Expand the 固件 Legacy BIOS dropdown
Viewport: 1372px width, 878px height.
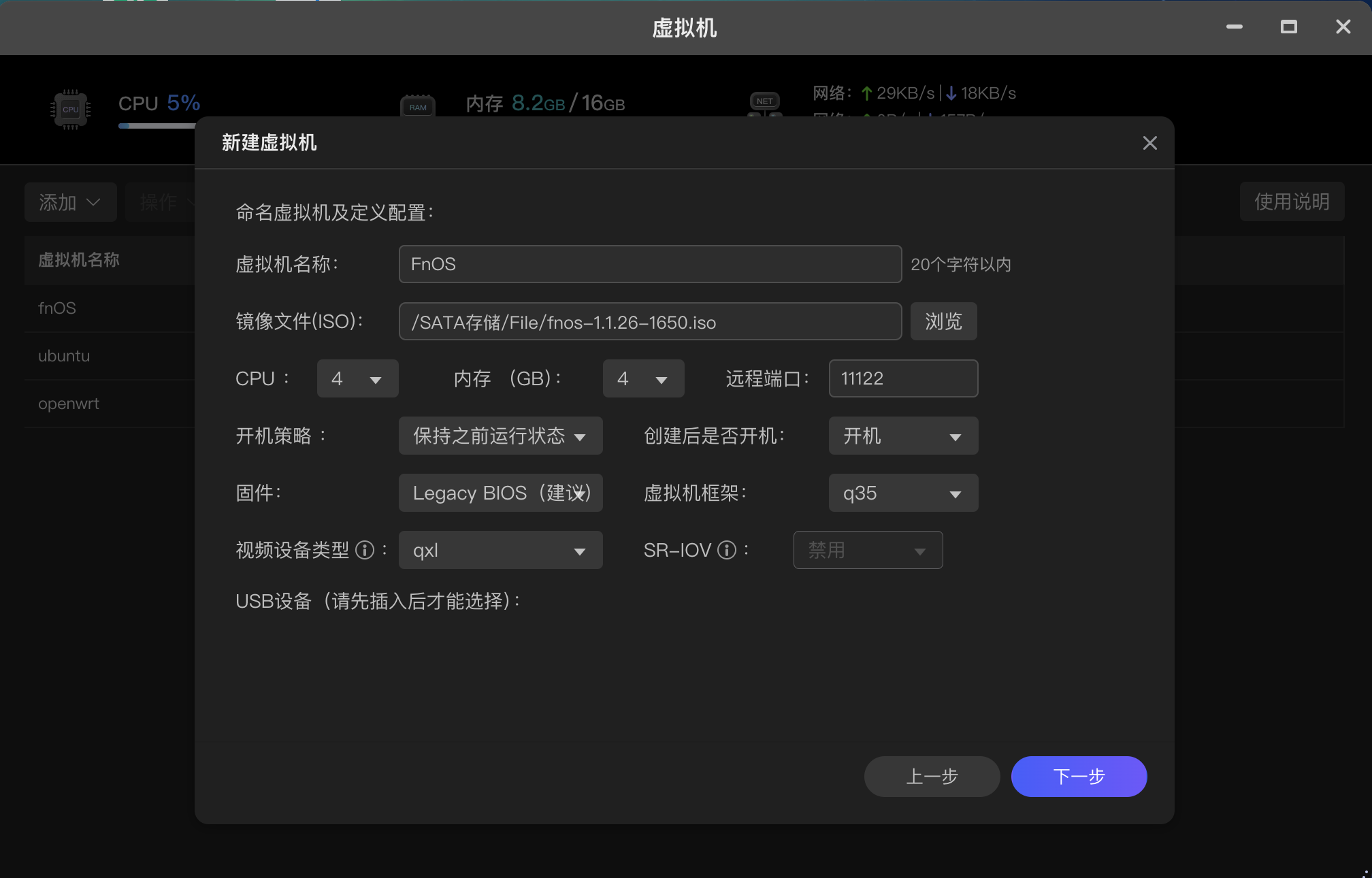pos(500,493)
